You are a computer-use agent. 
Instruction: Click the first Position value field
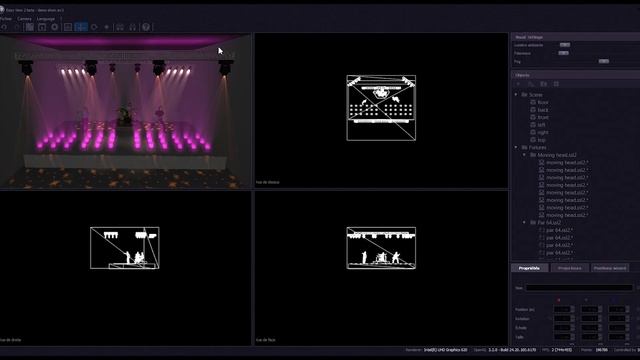point(564,309)
